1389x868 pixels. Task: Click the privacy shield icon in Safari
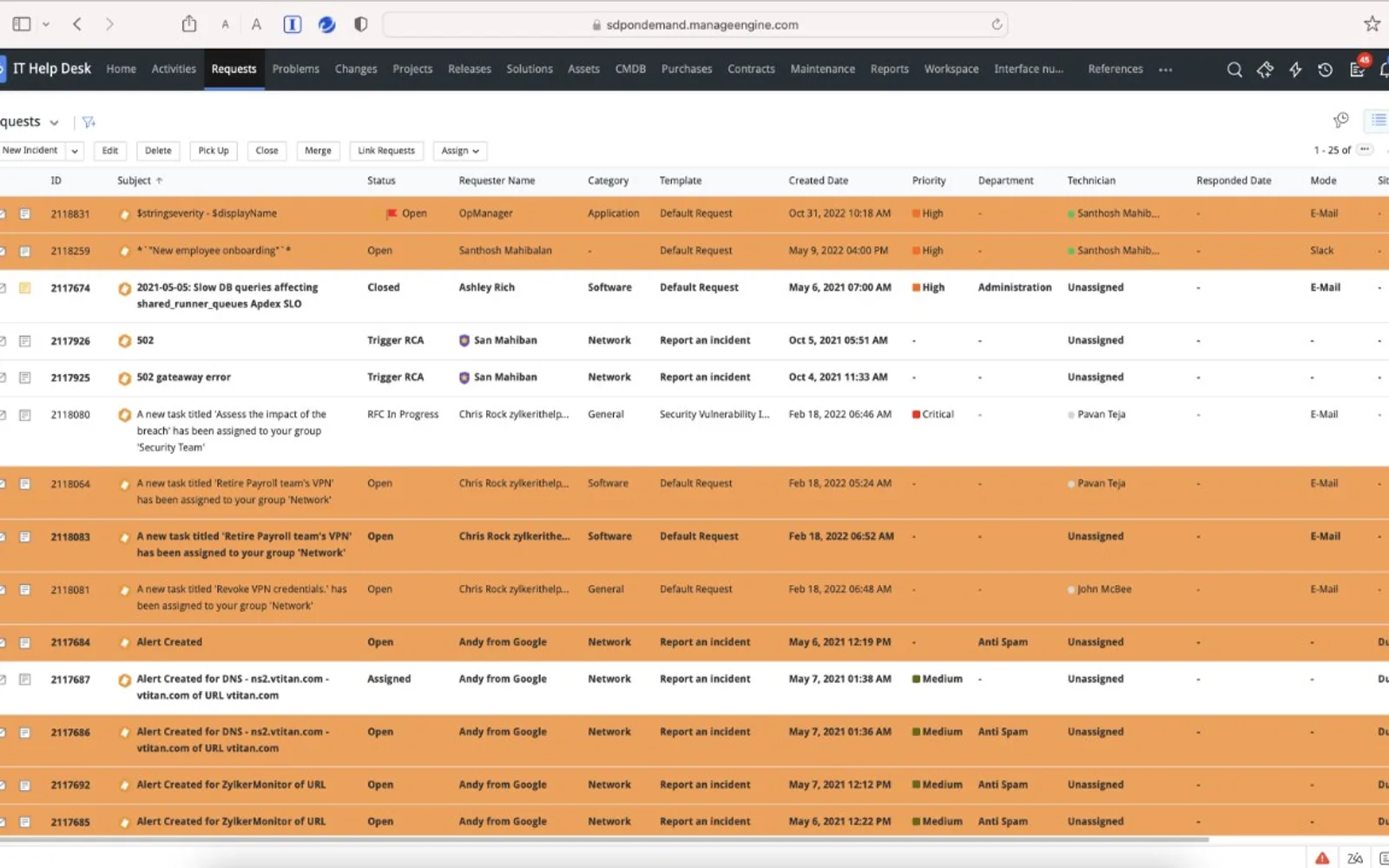[x=361, y=24]
